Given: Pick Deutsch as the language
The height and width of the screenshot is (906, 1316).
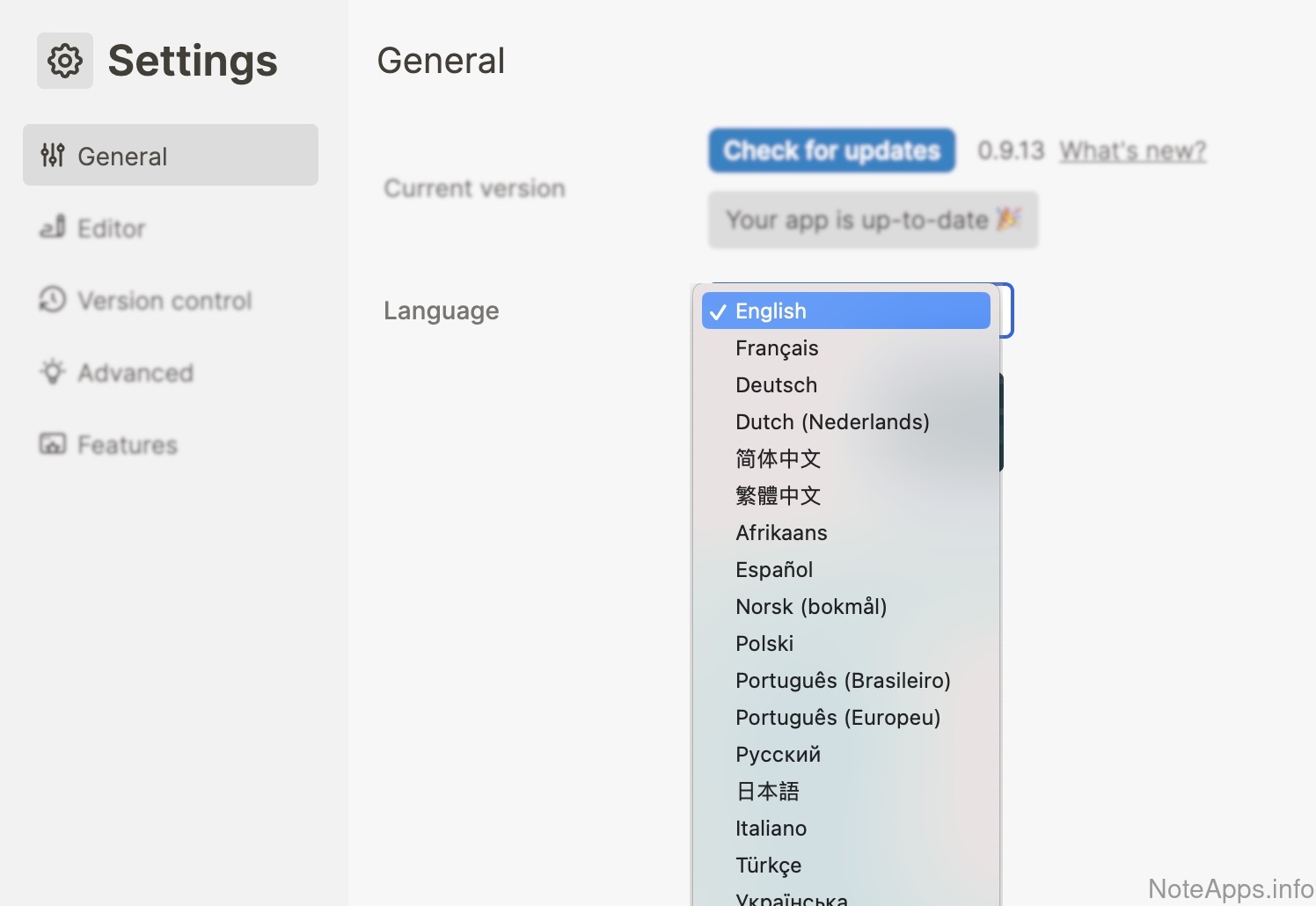Looking at the screenshot, I should coord(776,385).
